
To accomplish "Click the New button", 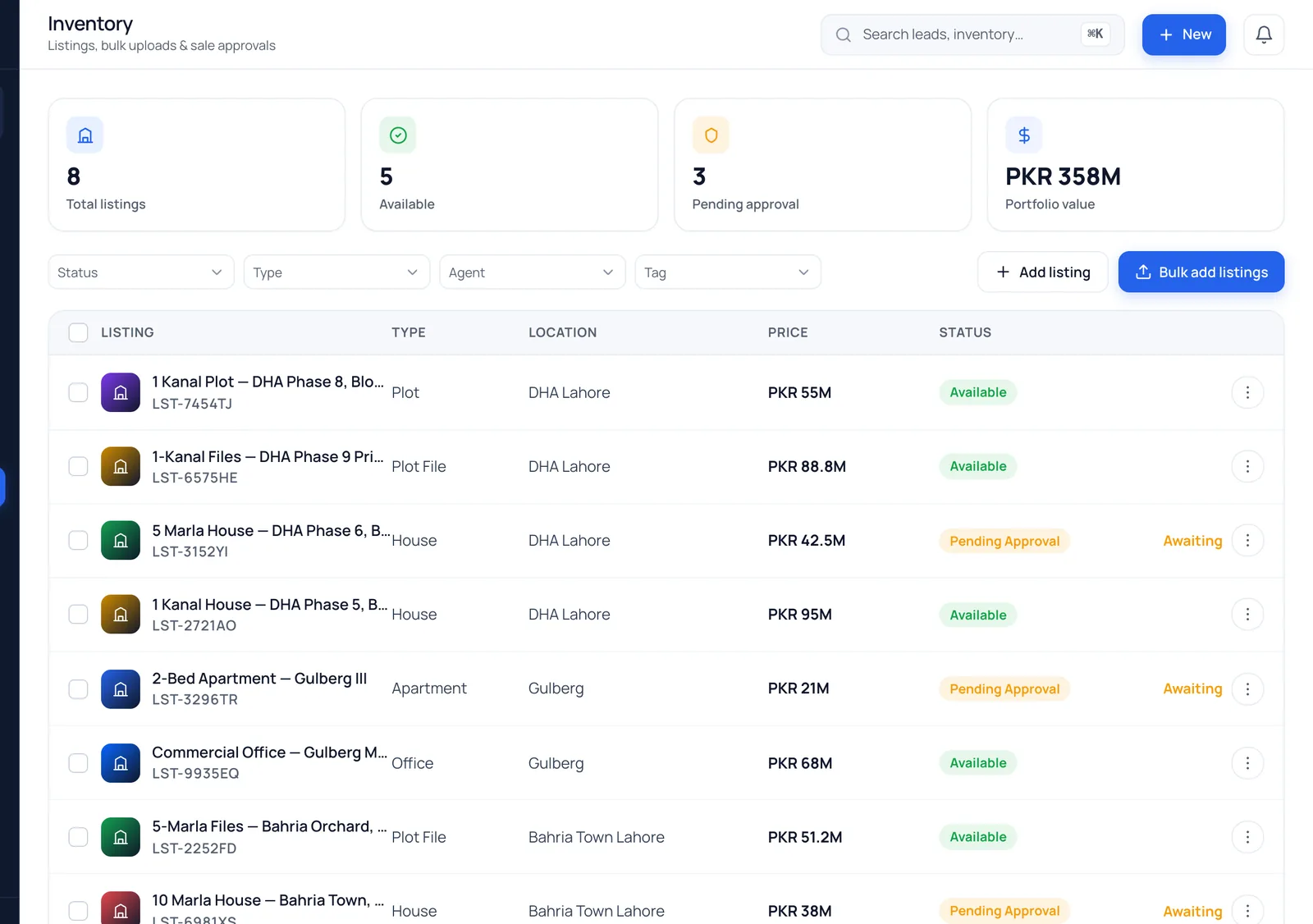I will tap(1183, 34).
